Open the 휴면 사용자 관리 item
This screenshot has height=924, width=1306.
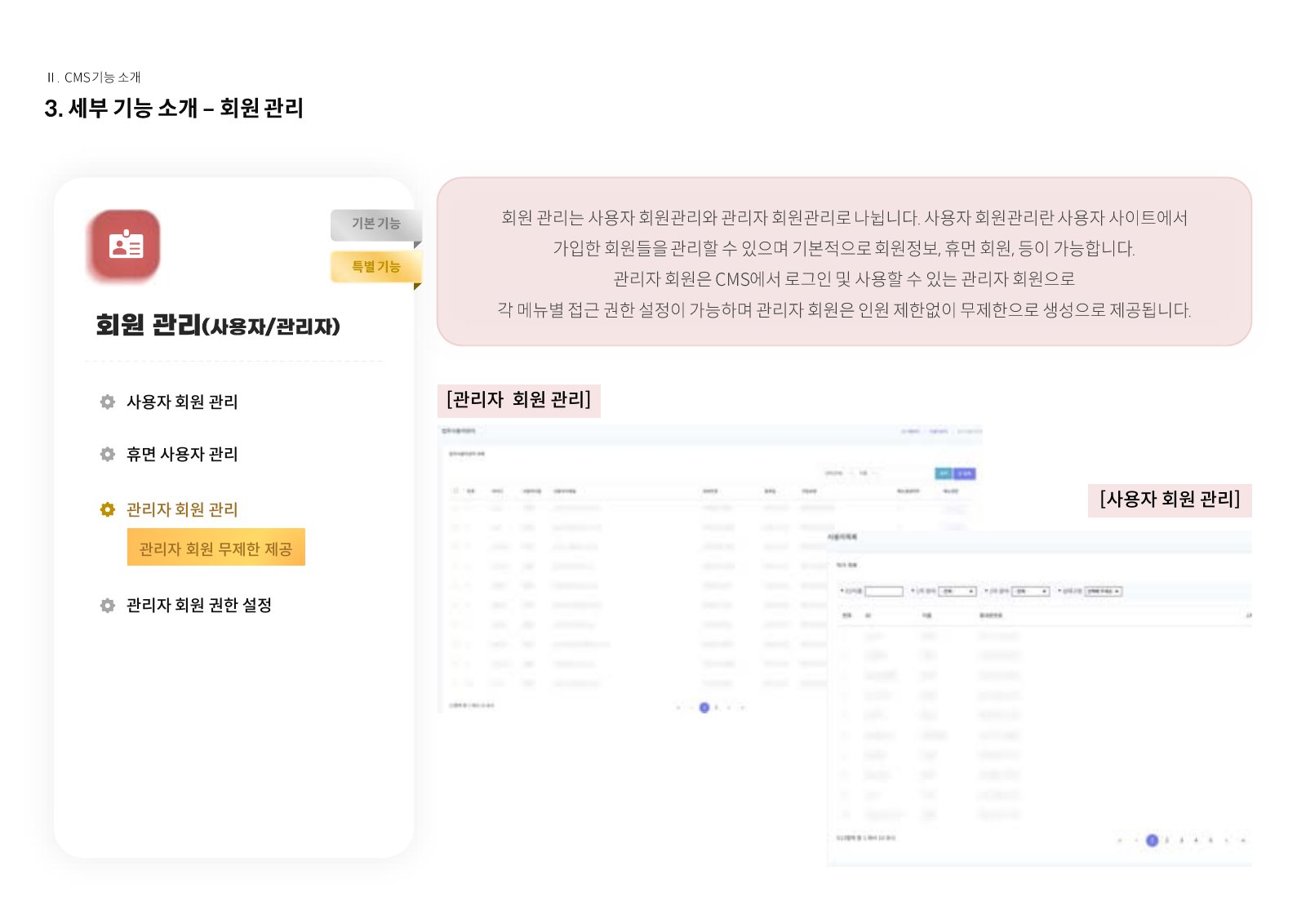[x=182, y=454]
